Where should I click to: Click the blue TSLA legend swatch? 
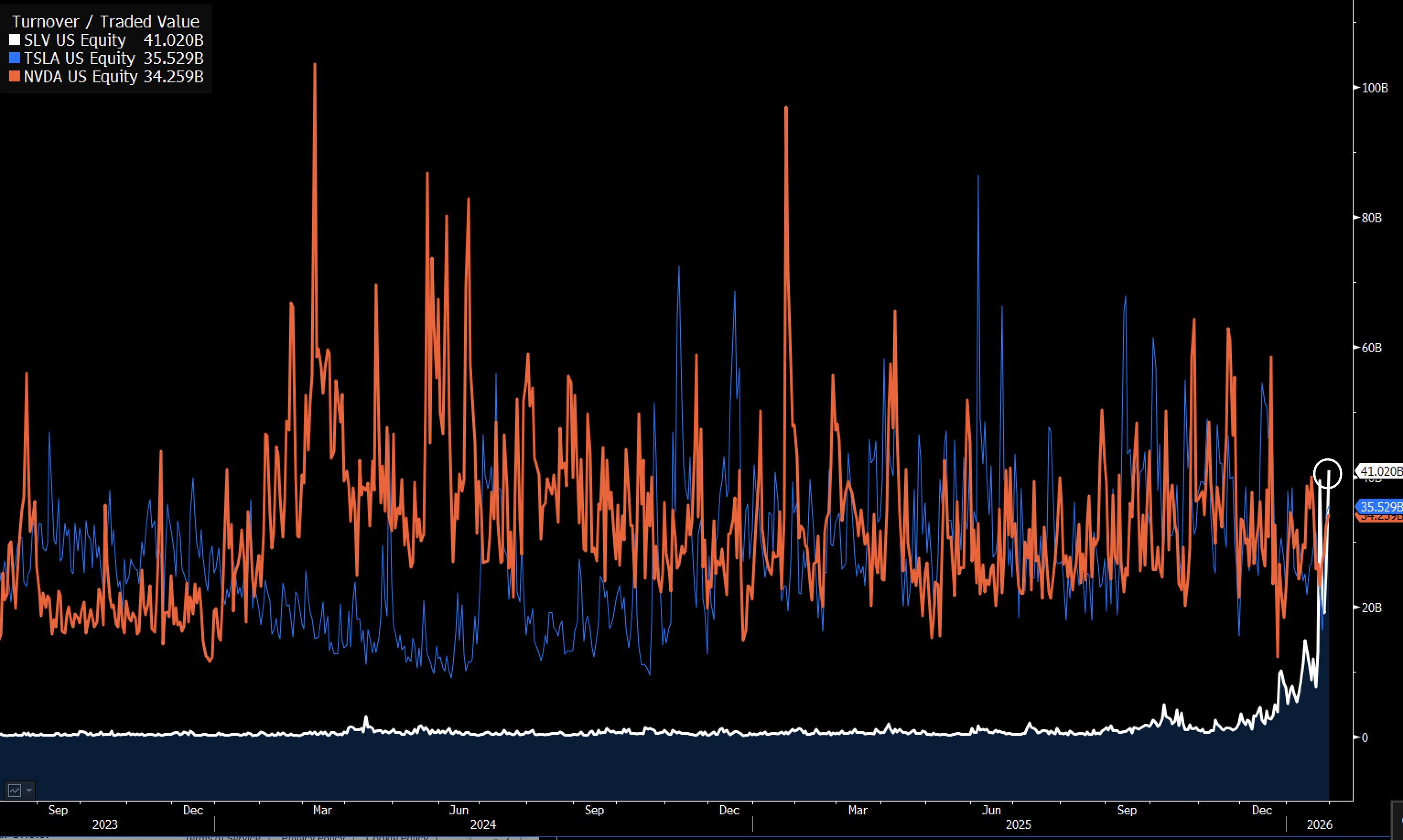click(15, 58)
